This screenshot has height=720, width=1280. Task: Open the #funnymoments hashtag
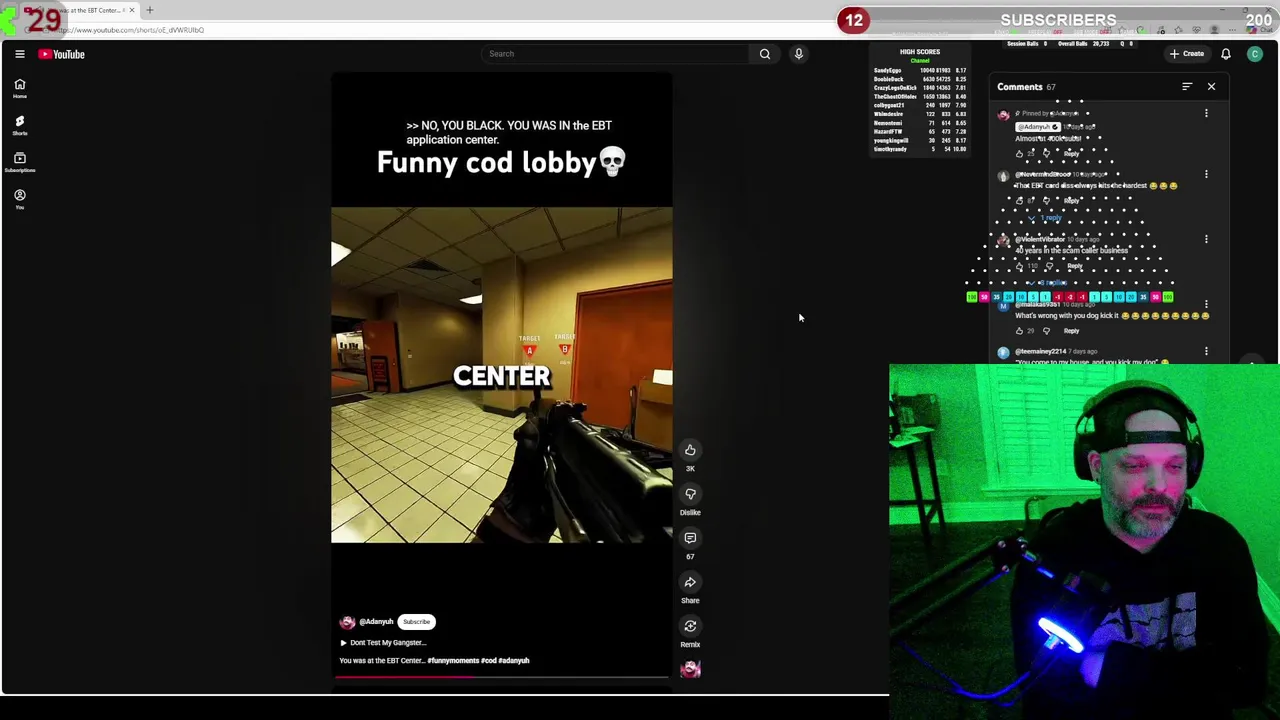point(453,661)
